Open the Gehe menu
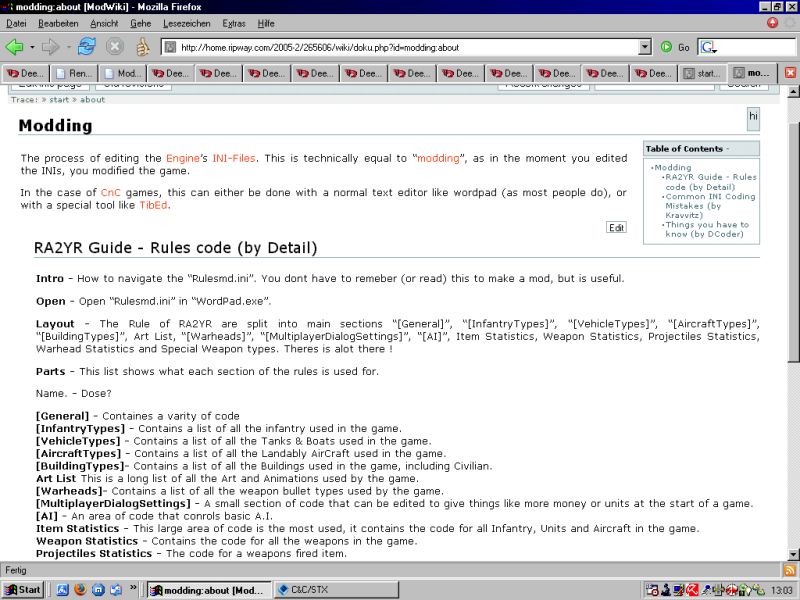Viewport: 800px width, 600px height. [140, 23]
